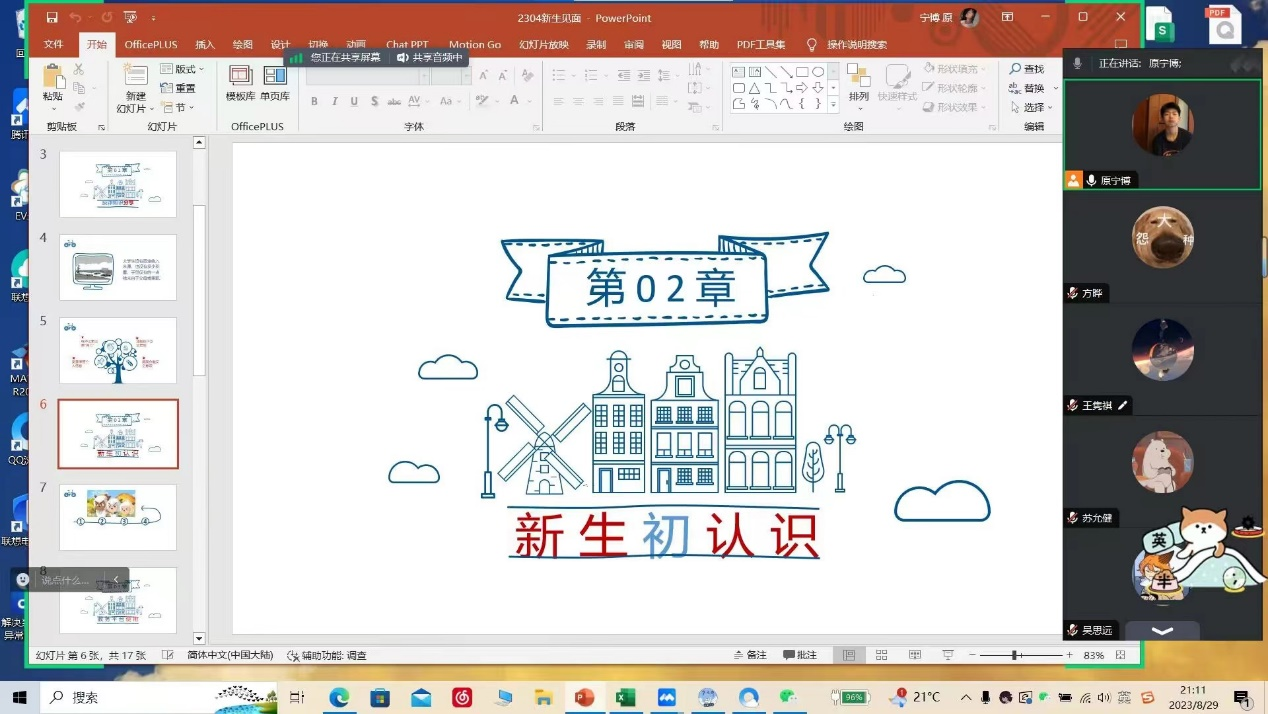1268x714 pixels.
Task: Open the Single Page Library (单页库)
Action: pos(275,76)
